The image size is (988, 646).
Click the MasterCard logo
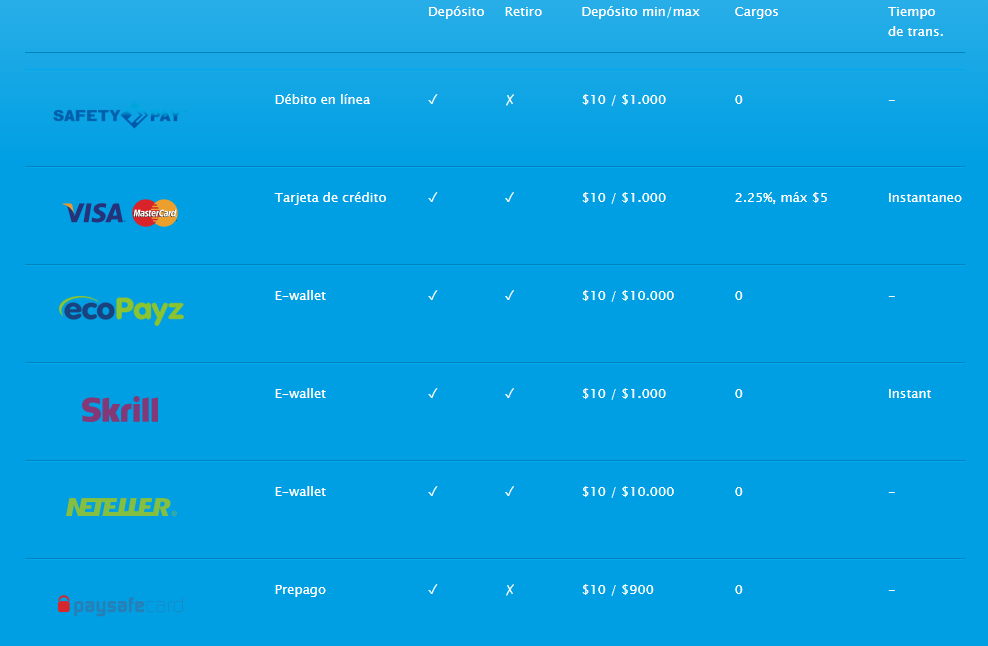point(155,213)
